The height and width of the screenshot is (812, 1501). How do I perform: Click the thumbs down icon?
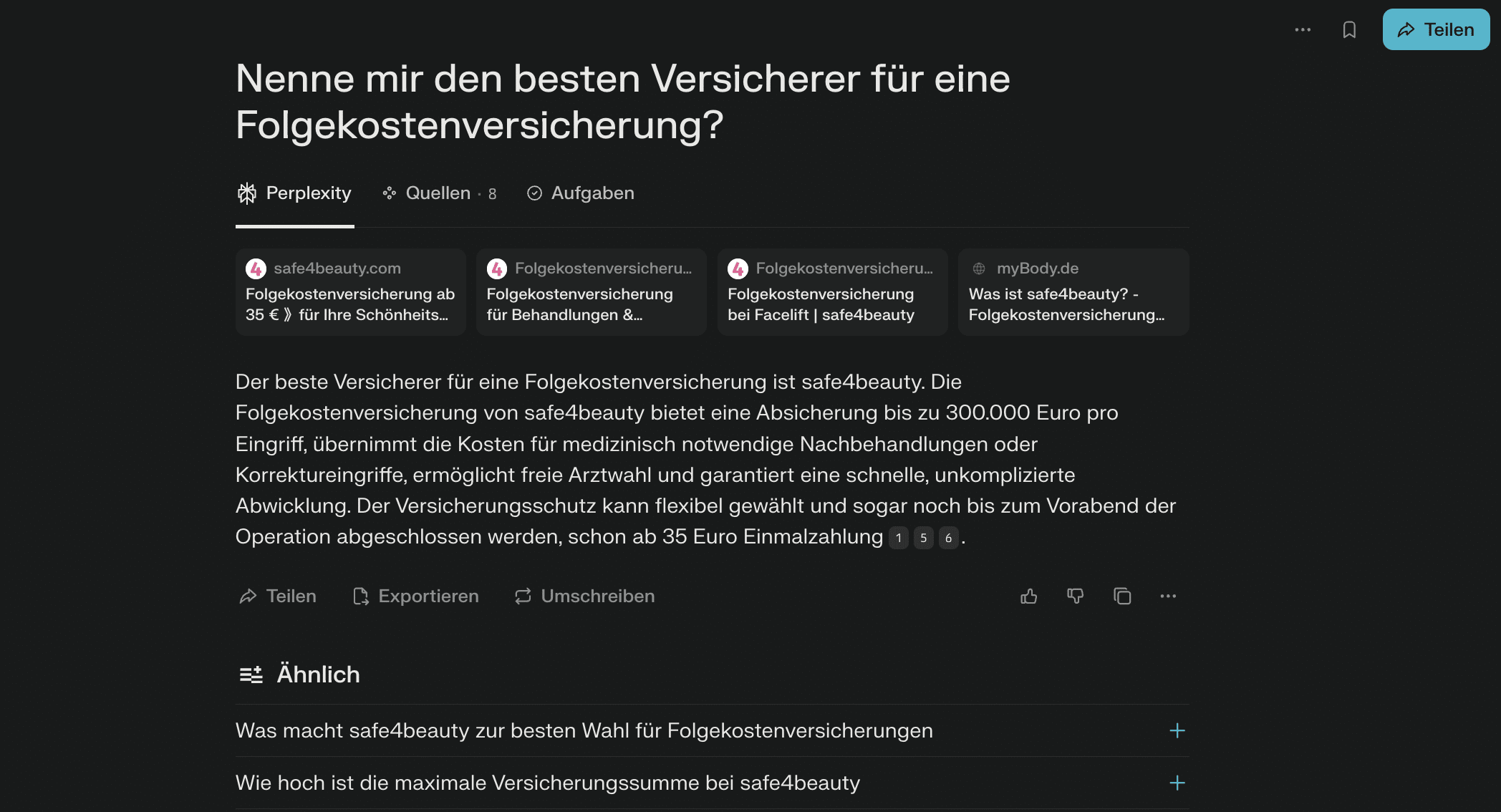pos(1075,596)
